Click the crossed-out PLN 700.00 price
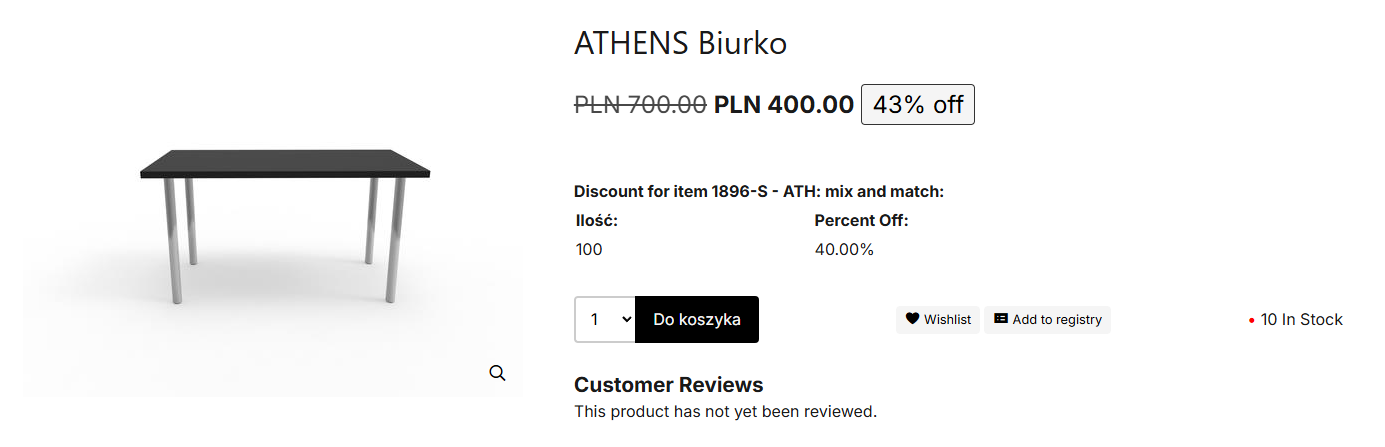Viewport: 1385px width, 447px height. (x=640, y=104)
